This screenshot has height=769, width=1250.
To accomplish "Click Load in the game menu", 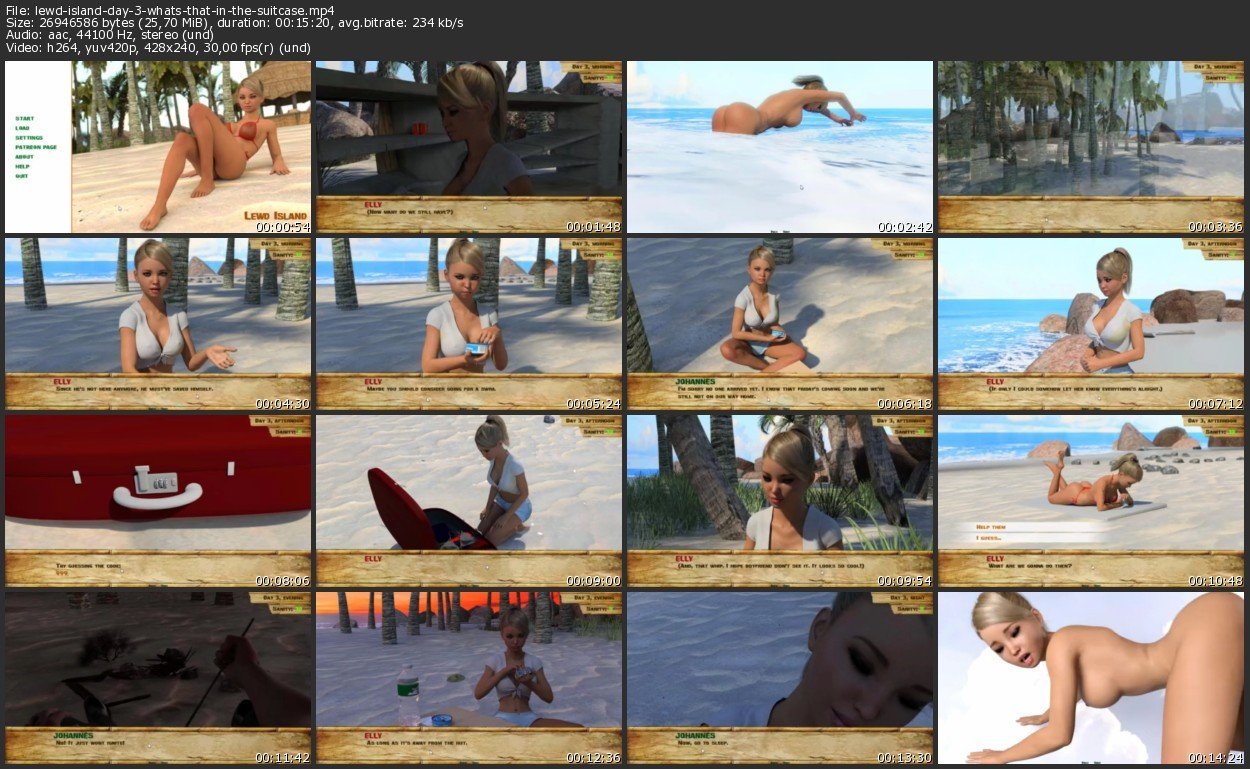I will pyautogui.click(x=22, y=128).
